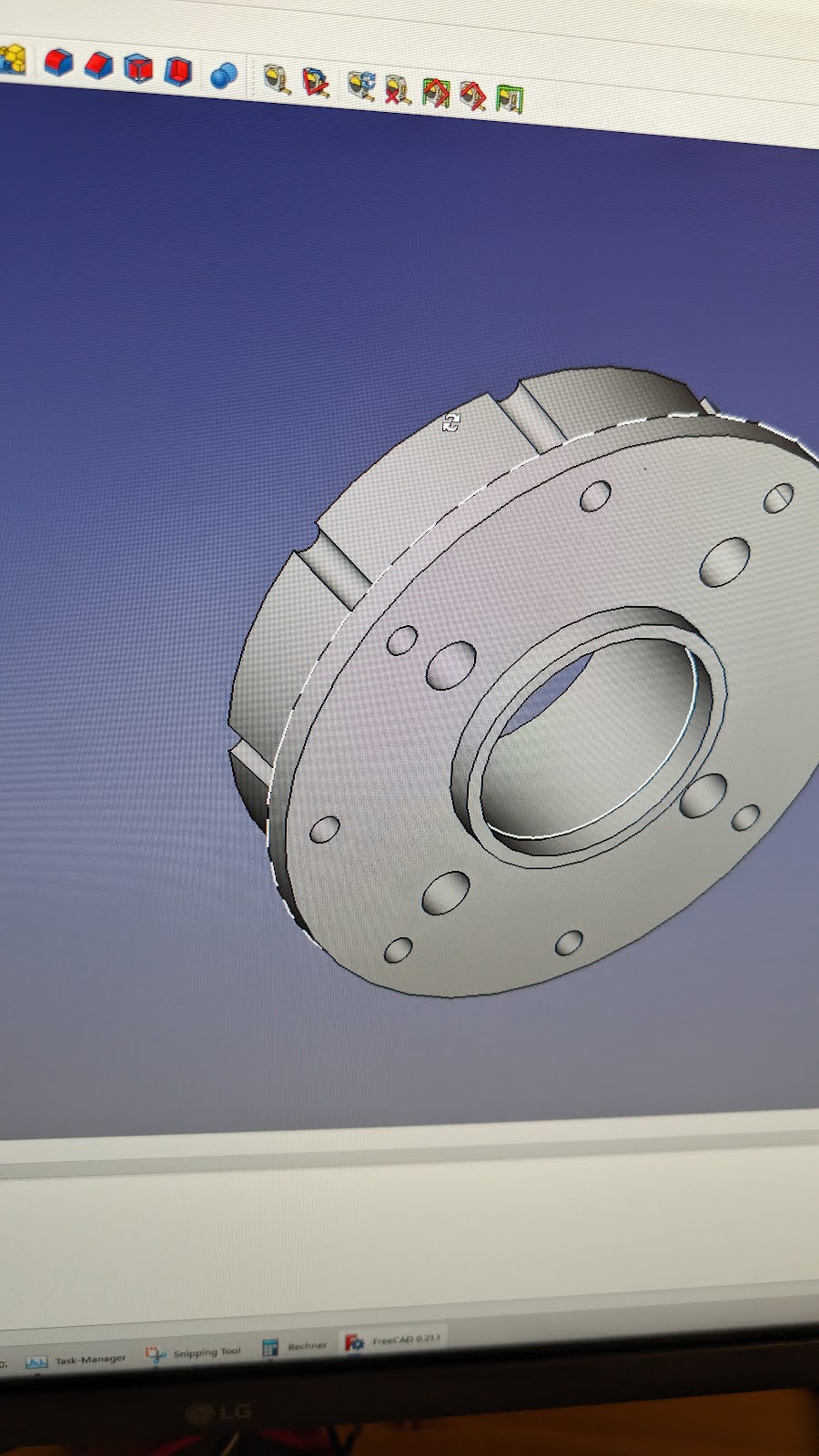Screen dimensions: 819x1456
Task: Activate FreeCAD 0.21.1 taskbar button
Action: tap(393, 1341)
